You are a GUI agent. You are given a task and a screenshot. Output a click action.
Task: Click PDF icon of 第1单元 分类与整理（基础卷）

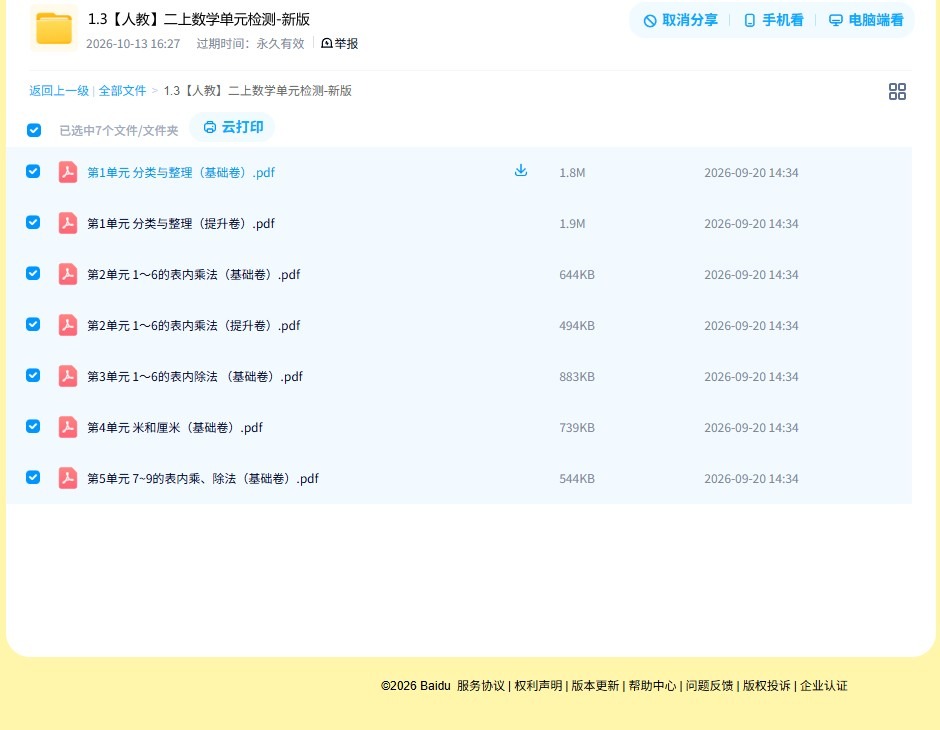68,172
